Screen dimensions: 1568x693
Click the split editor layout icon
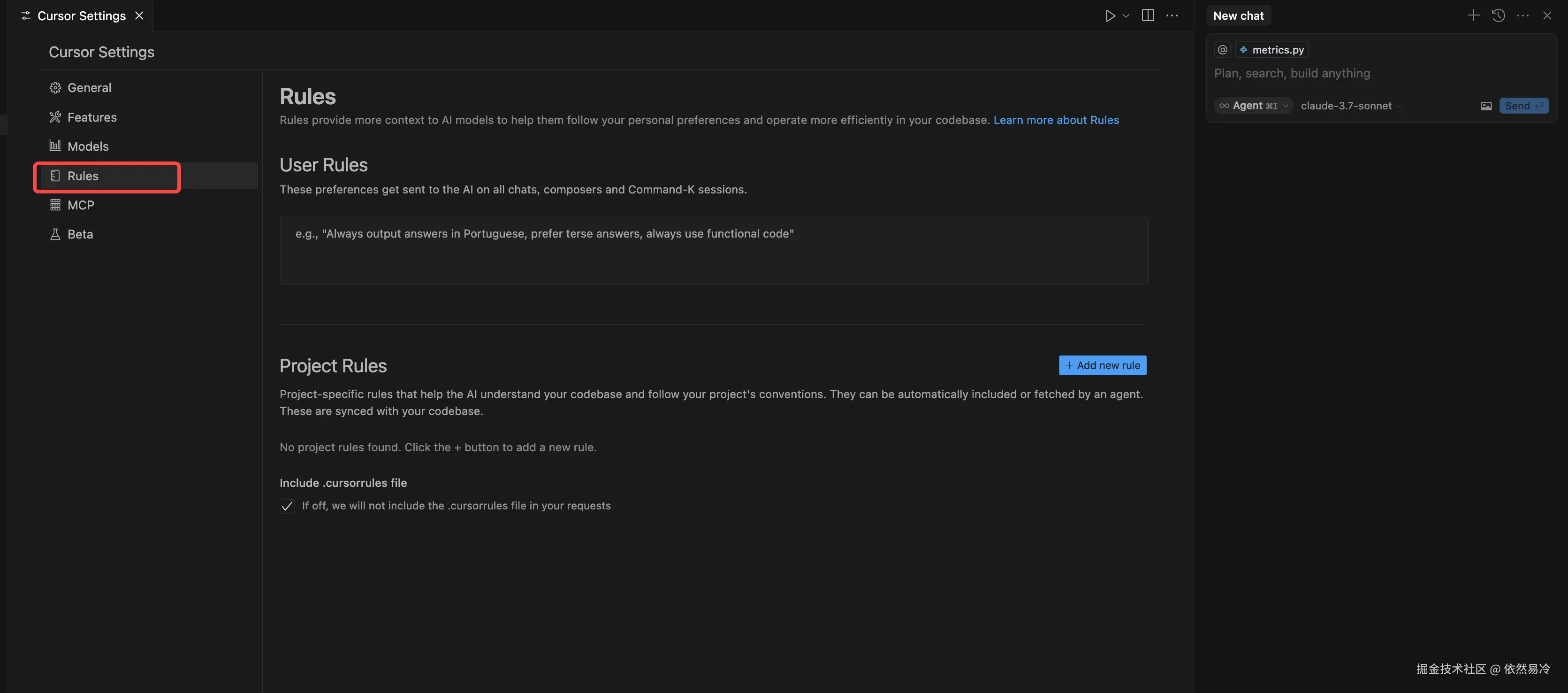[1148, 16]
